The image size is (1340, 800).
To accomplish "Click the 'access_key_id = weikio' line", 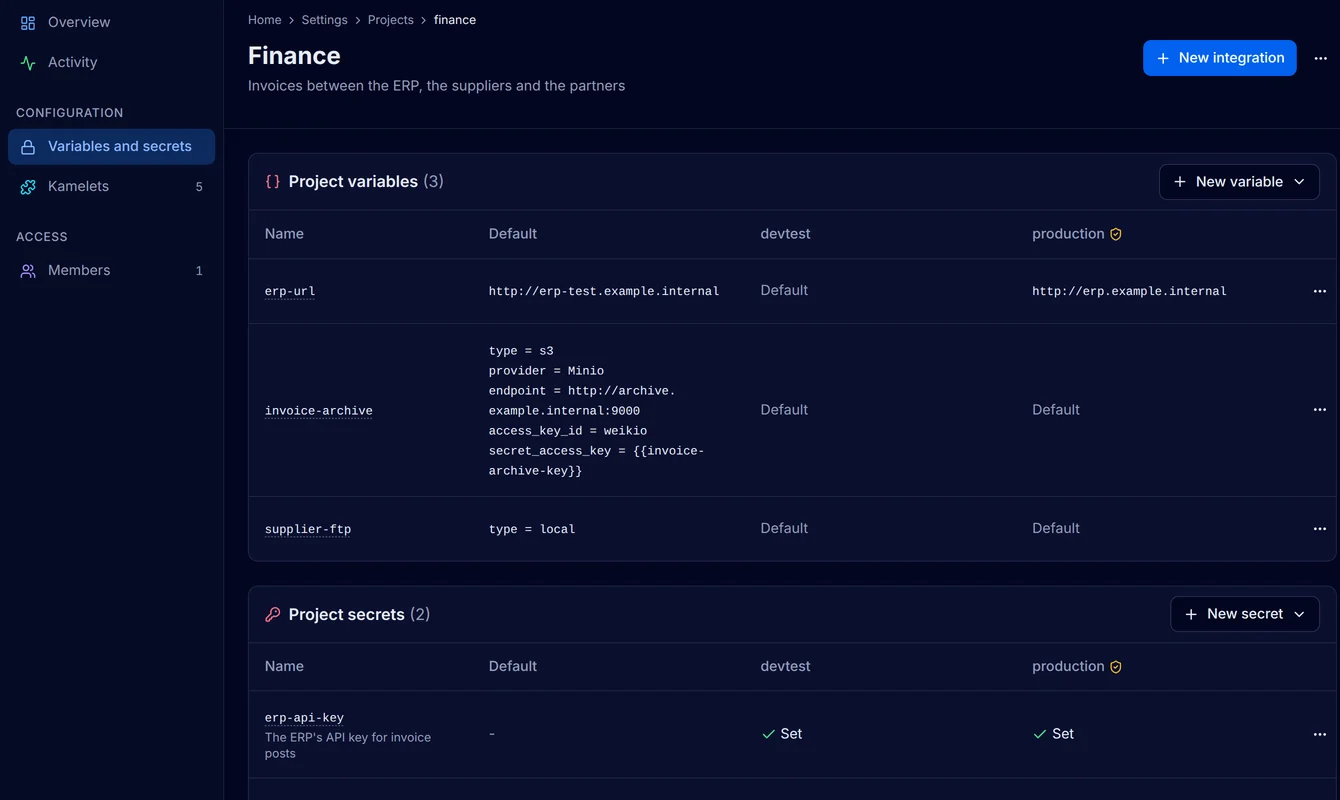I will click(568, 431).
